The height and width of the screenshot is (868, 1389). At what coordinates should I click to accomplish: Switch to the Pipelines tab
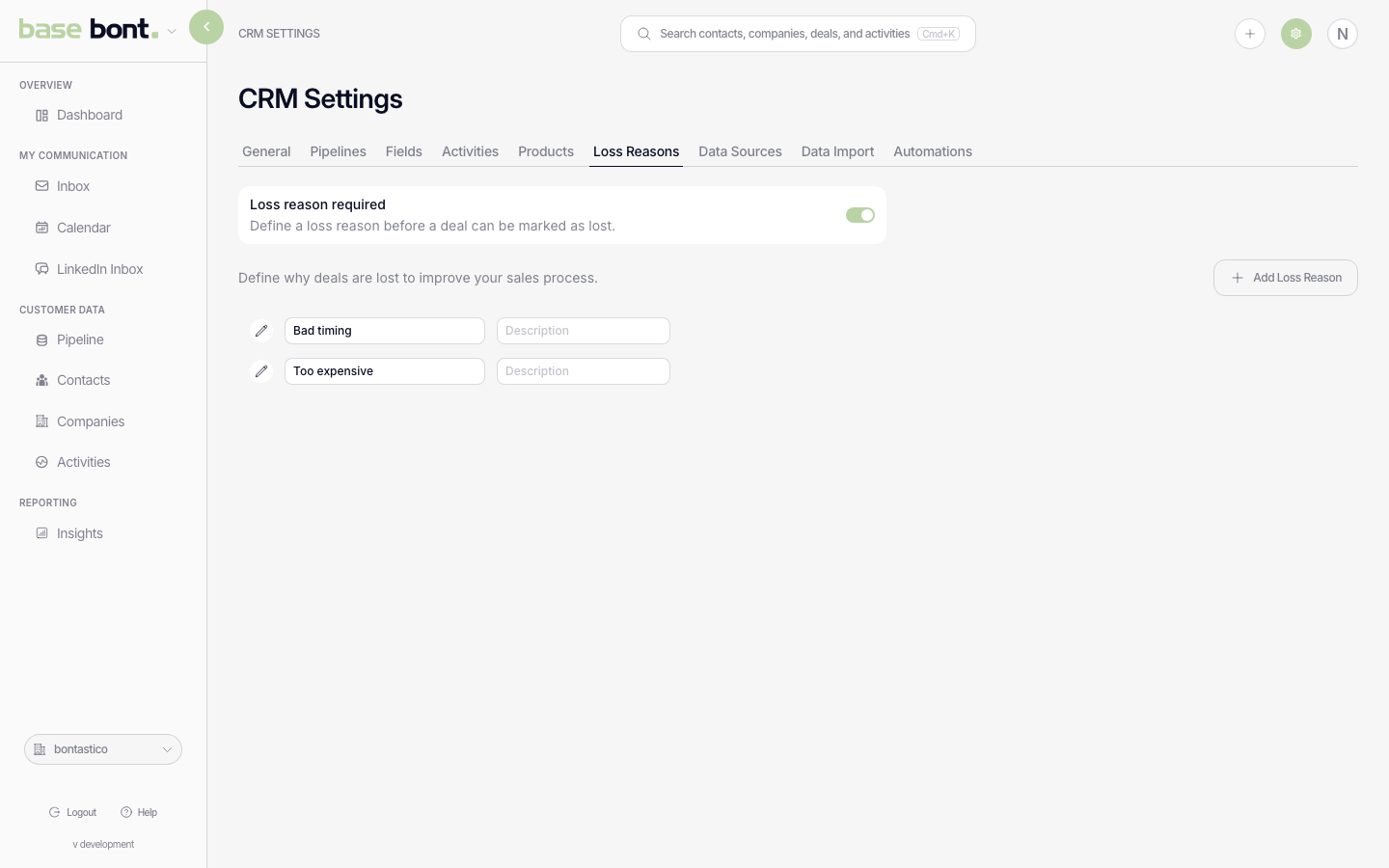click(x=338, y=151)
